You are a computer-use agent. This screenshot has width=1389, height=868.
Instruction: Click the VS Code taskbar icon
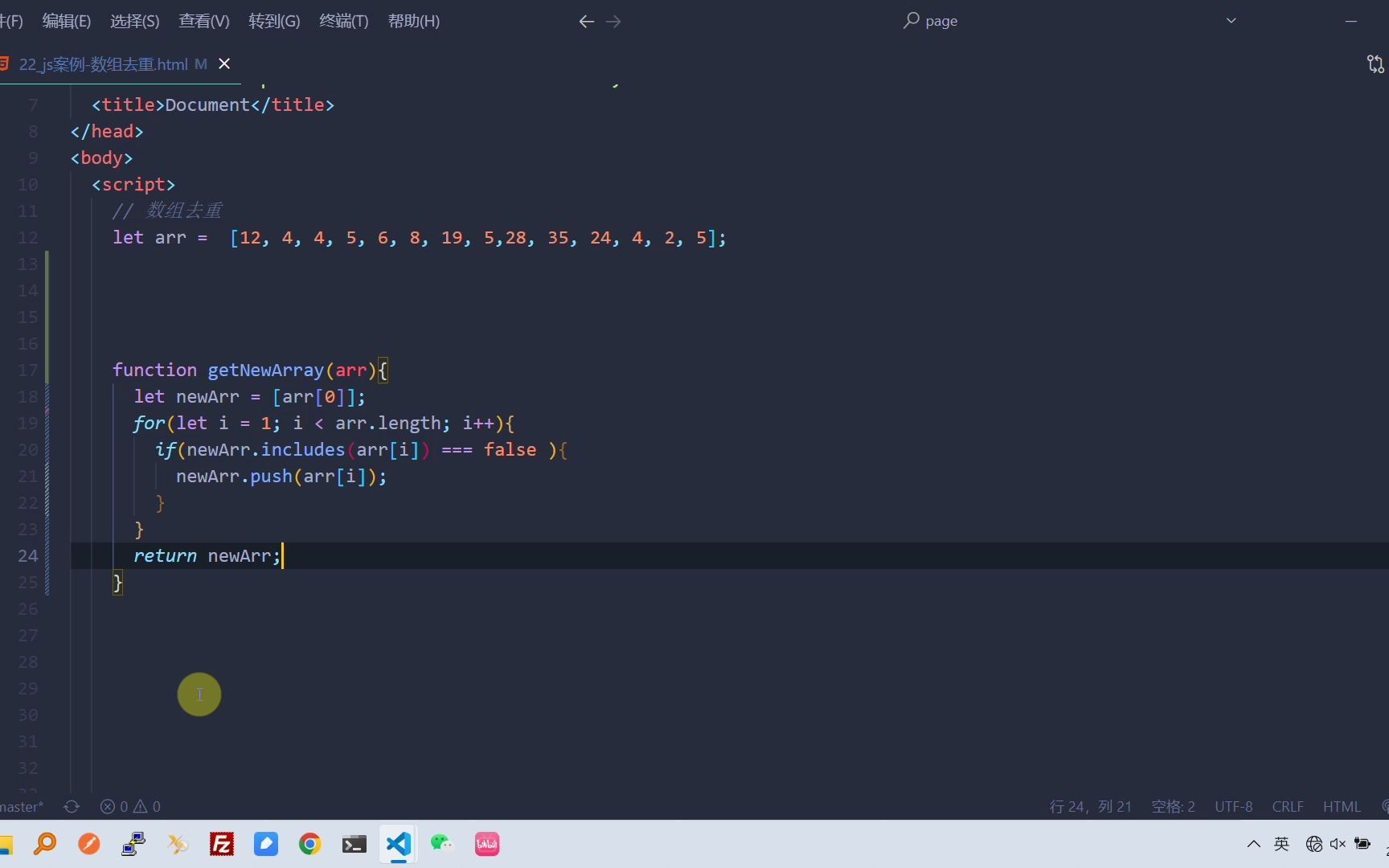tap(399, 844)
